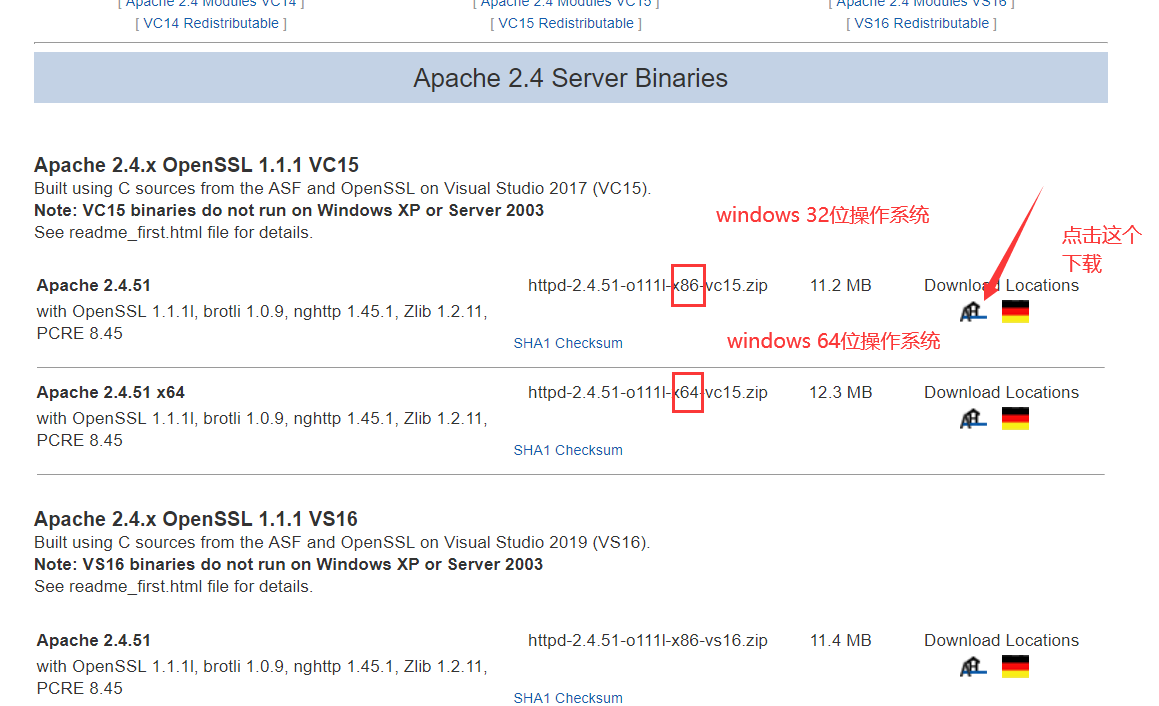Click Visual Studio 2017 (VC15) build description
Screen dimensions: 1159x706
[x=342, y=189]
